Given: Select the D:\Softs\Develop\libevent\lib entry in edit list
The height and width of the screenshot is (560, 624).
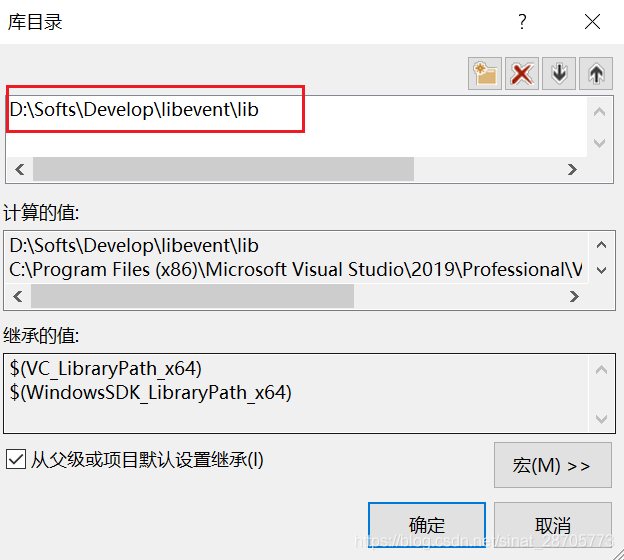Looking at the screenshot, I should 134,109.
